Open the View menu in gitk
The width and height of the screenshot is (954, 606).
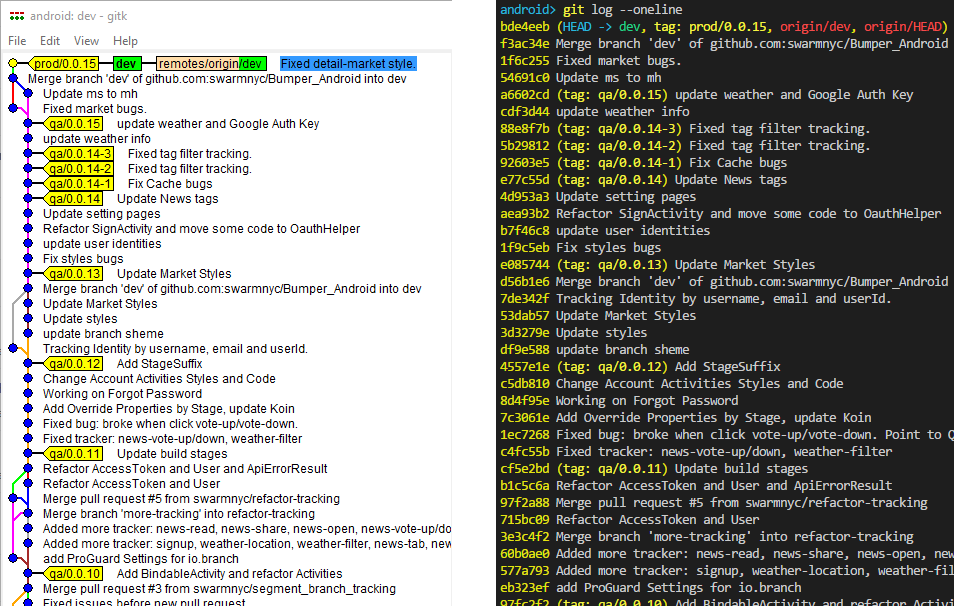pos(86,41)
